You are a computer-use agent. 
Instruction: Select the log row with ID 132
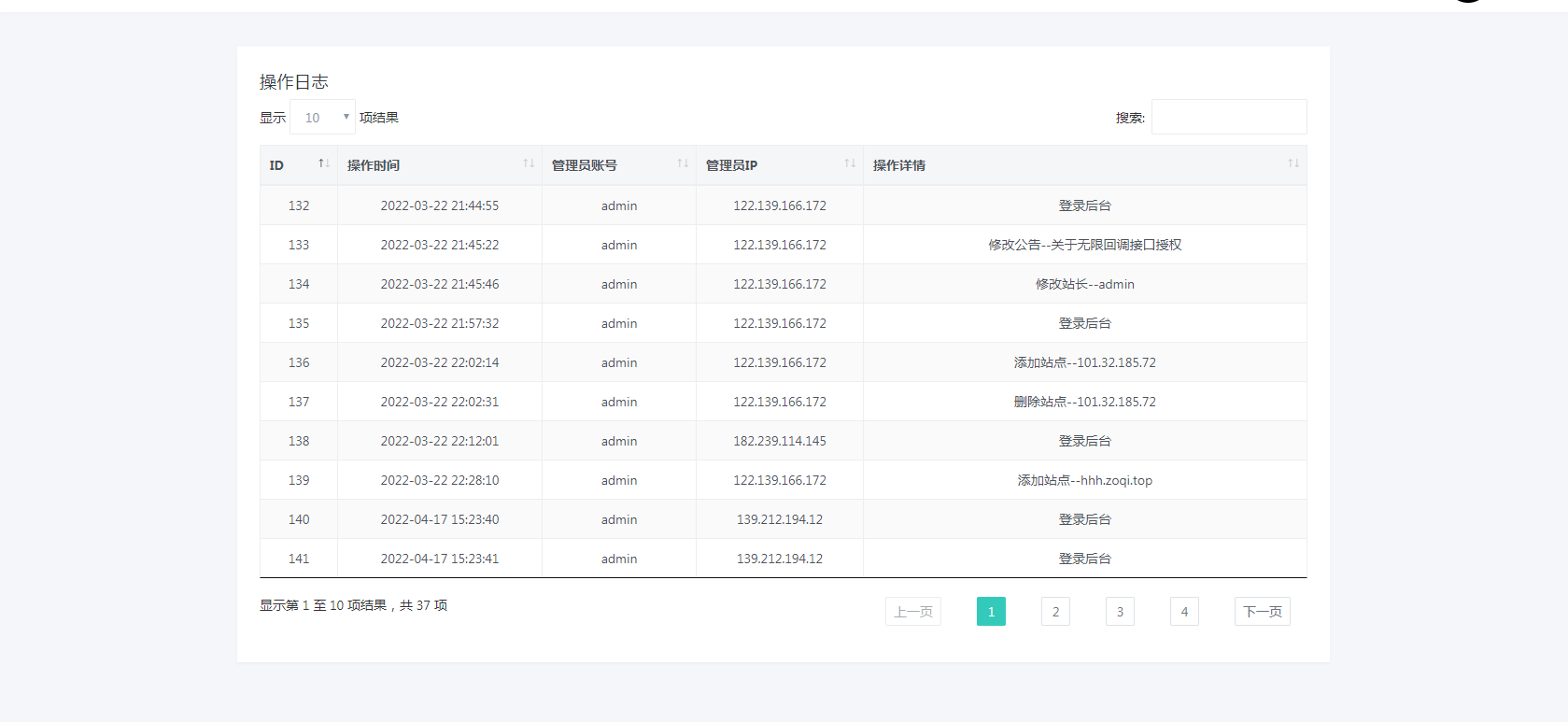pyautogui.click(x=299, y=205)
